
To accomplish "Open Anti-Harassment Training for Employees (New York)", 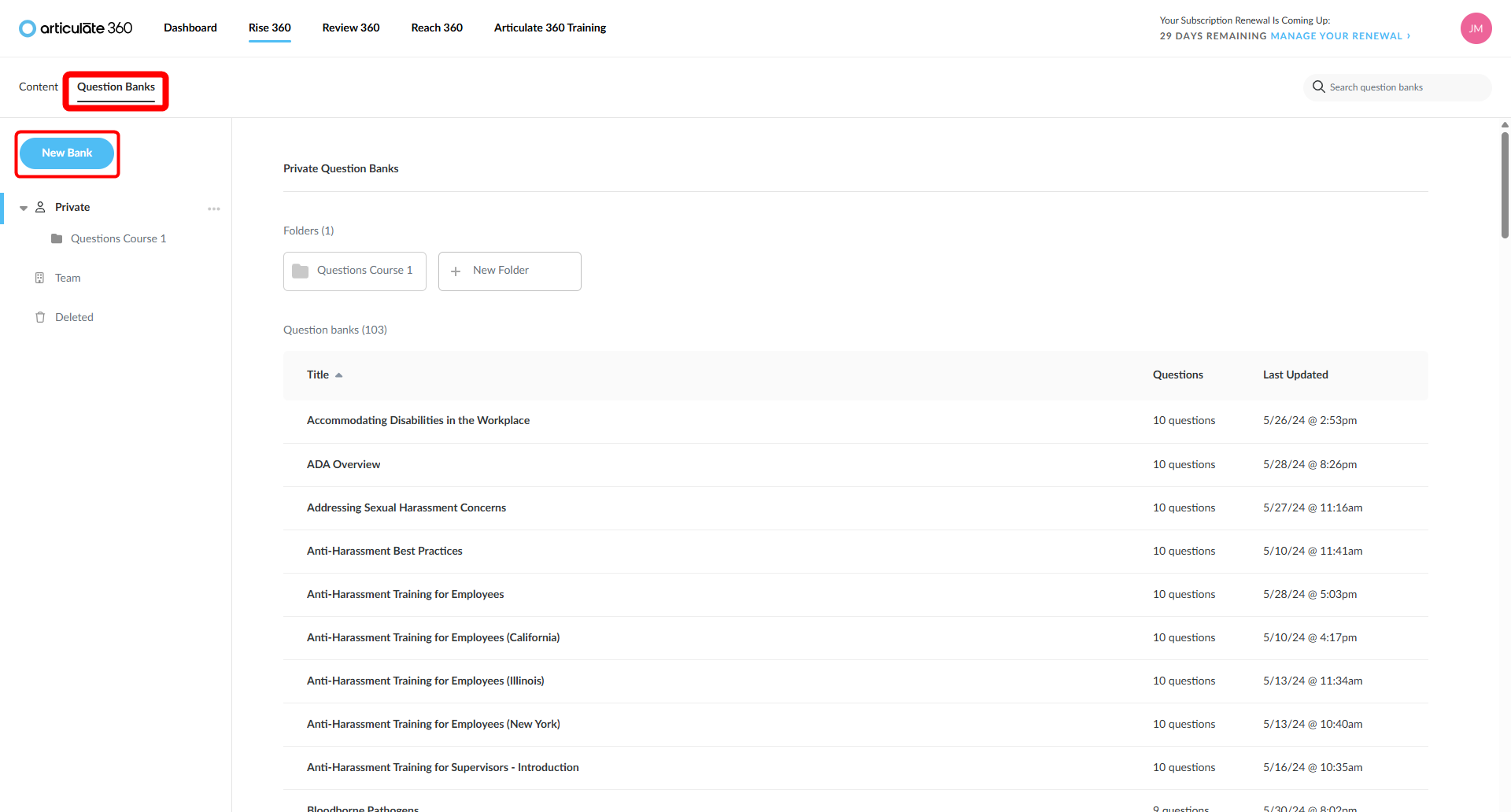I will [434, 724].
